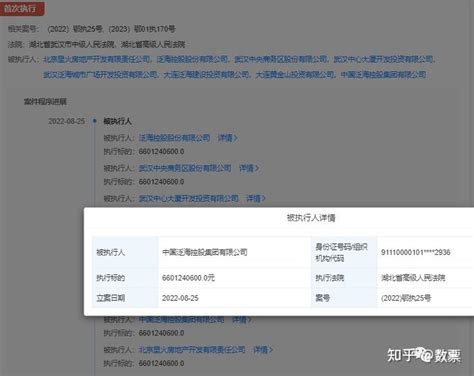Viewport: 474px width, 376px height.
Task: Click the 执行法院 label cell
Action: tap(344, 278)
